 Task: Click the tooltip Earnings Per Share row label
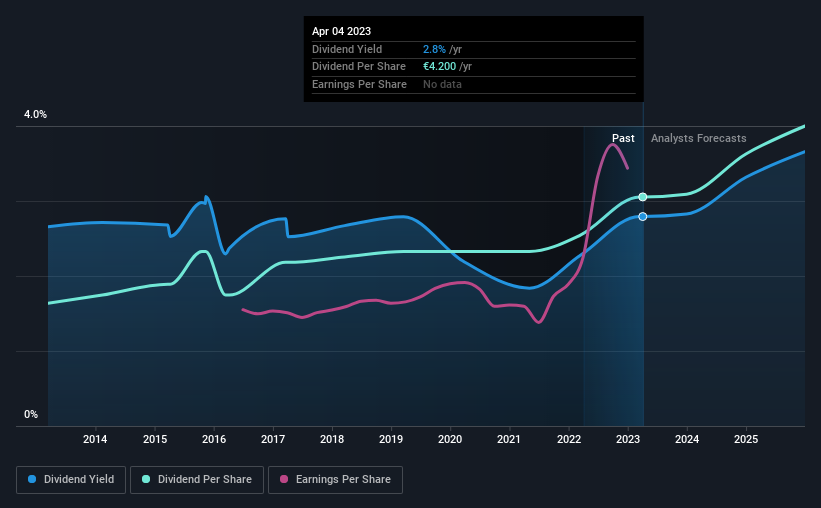click(359, 84)
